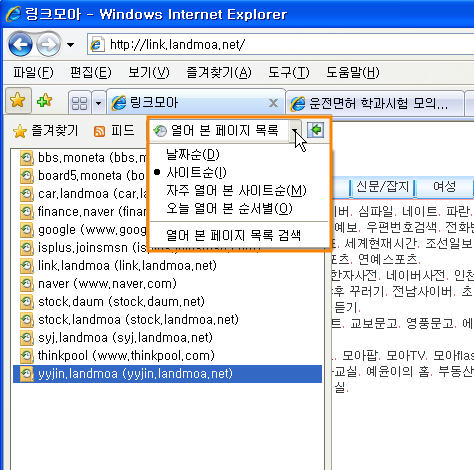Open recent pages dropdown next to Forward
474x470 pixels.
pyautogui.click(x=70, y=44)
